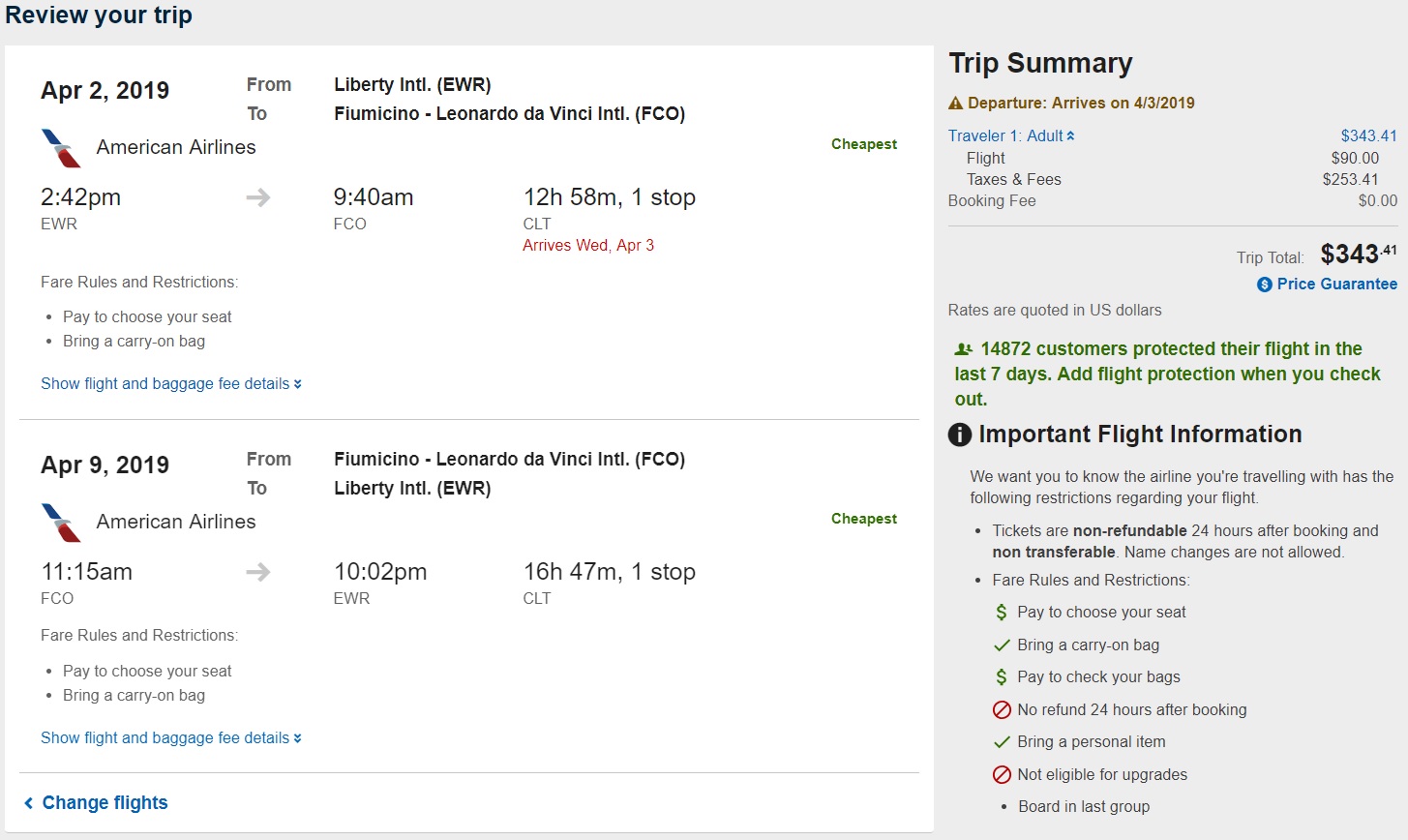This screenshot has height=840, width=1408.
Task: Click the Cheapest label on the return flight
Action: click(x=863, y=519)
